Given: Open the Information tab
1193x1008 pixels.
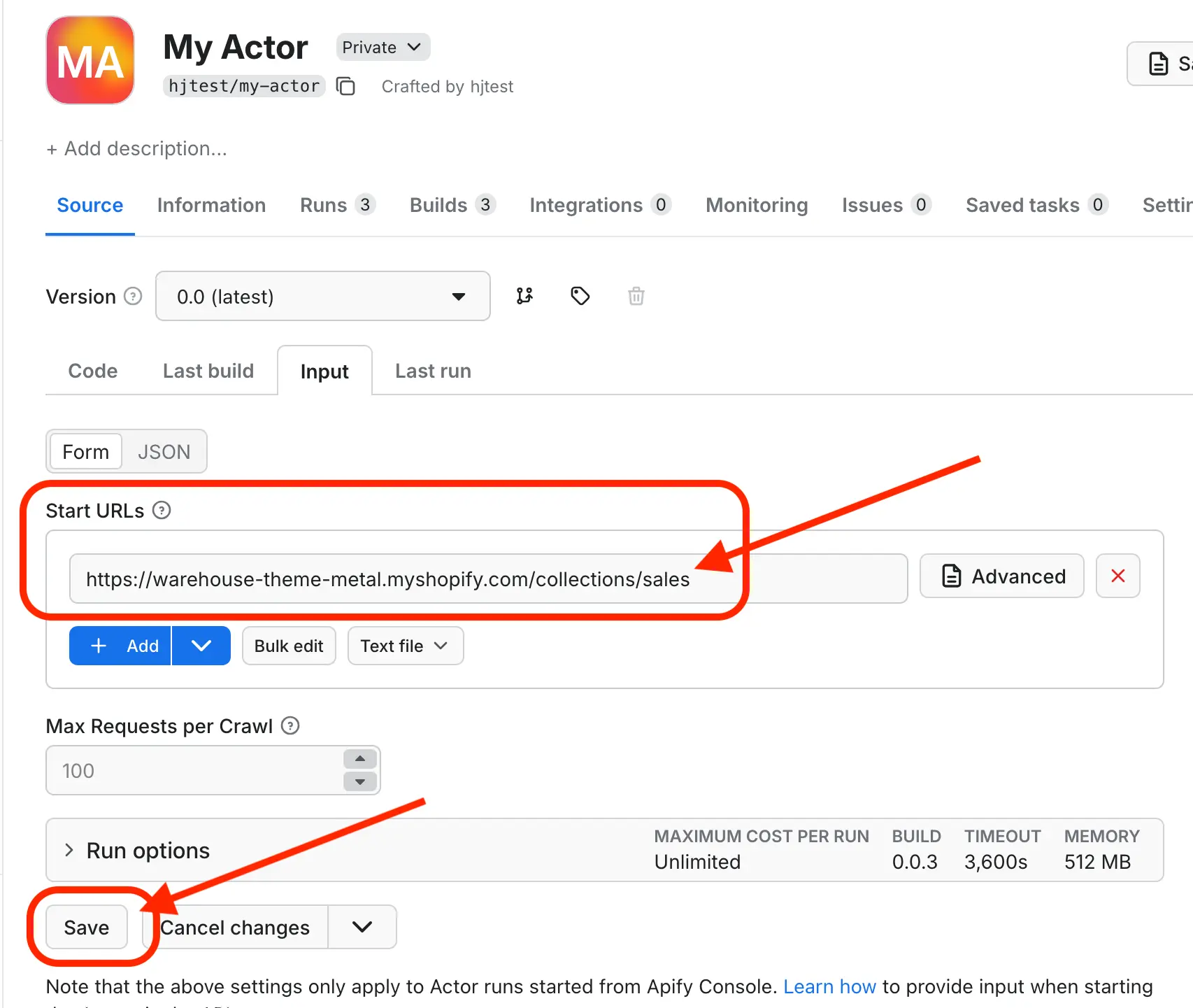Looking at the screenshot, I should (x=212, y=205).
